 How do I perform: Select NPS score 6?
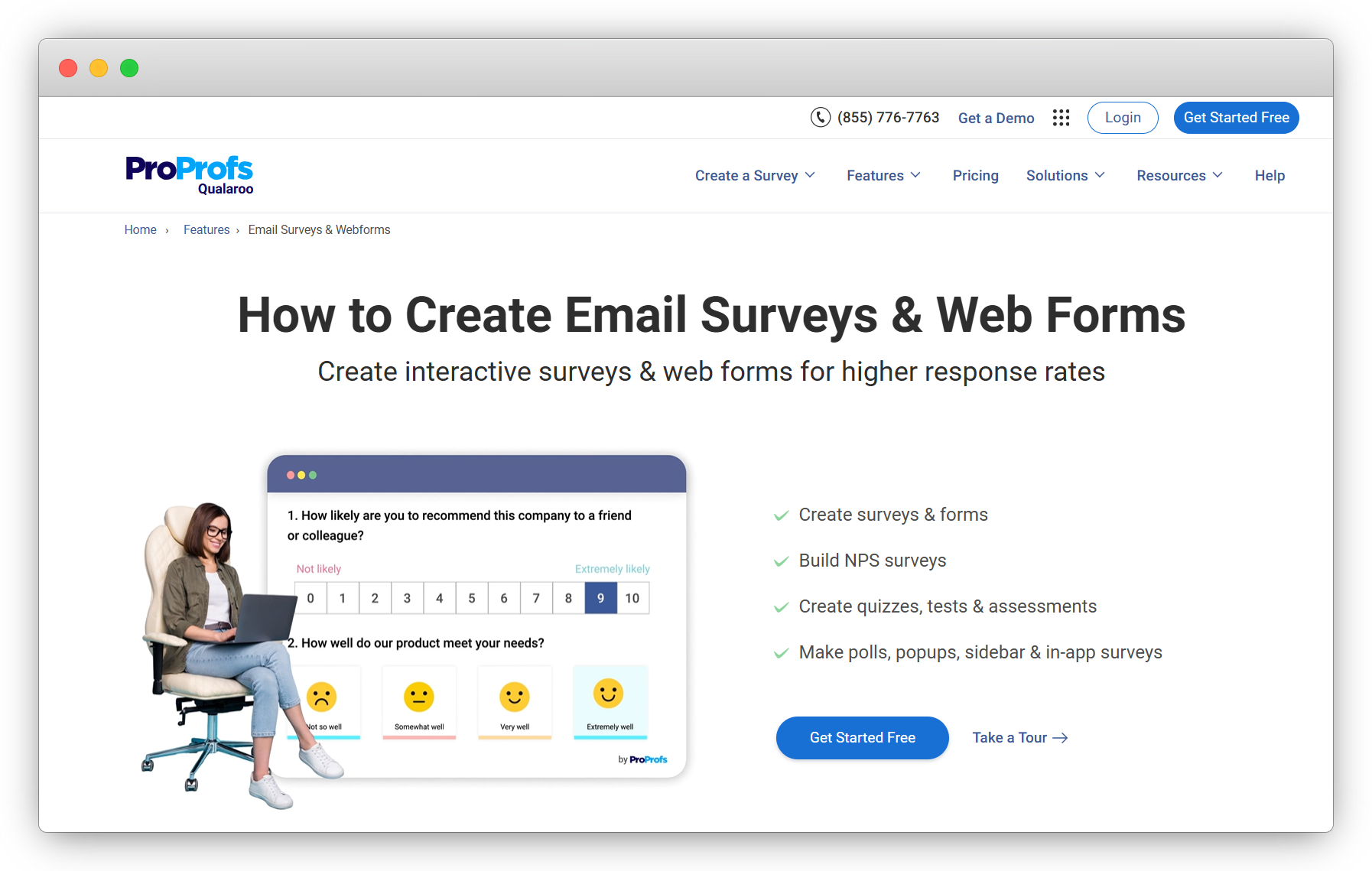tap(504, 598)
